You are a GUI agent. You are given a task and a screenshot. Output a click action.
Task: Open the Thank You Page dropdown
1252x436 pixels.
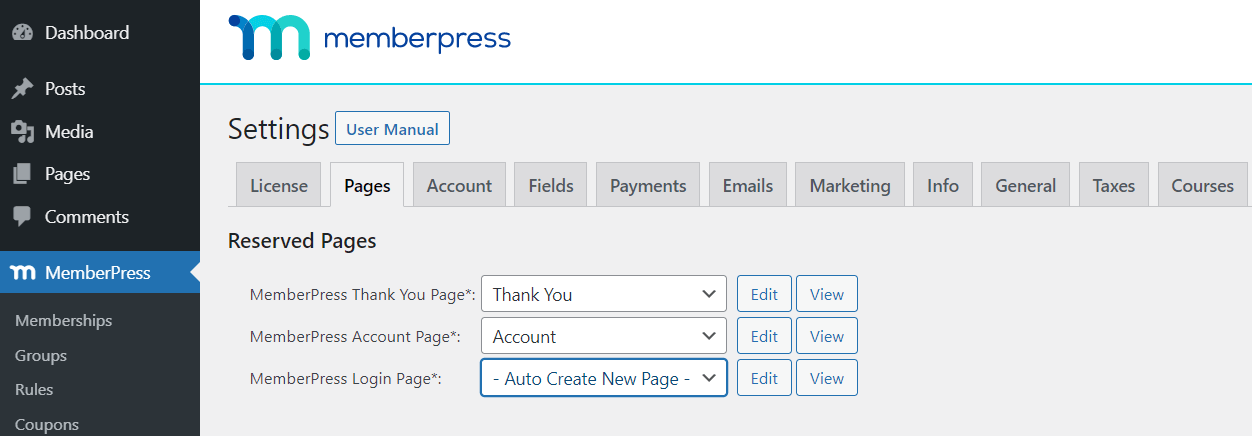click(604, 294)
